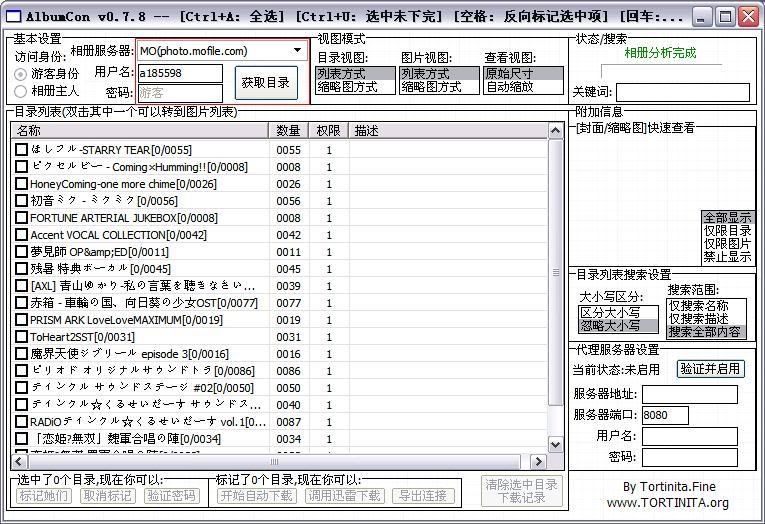Click the 用户名 field containing a185598
765x524 pixels.
[180, 73]
